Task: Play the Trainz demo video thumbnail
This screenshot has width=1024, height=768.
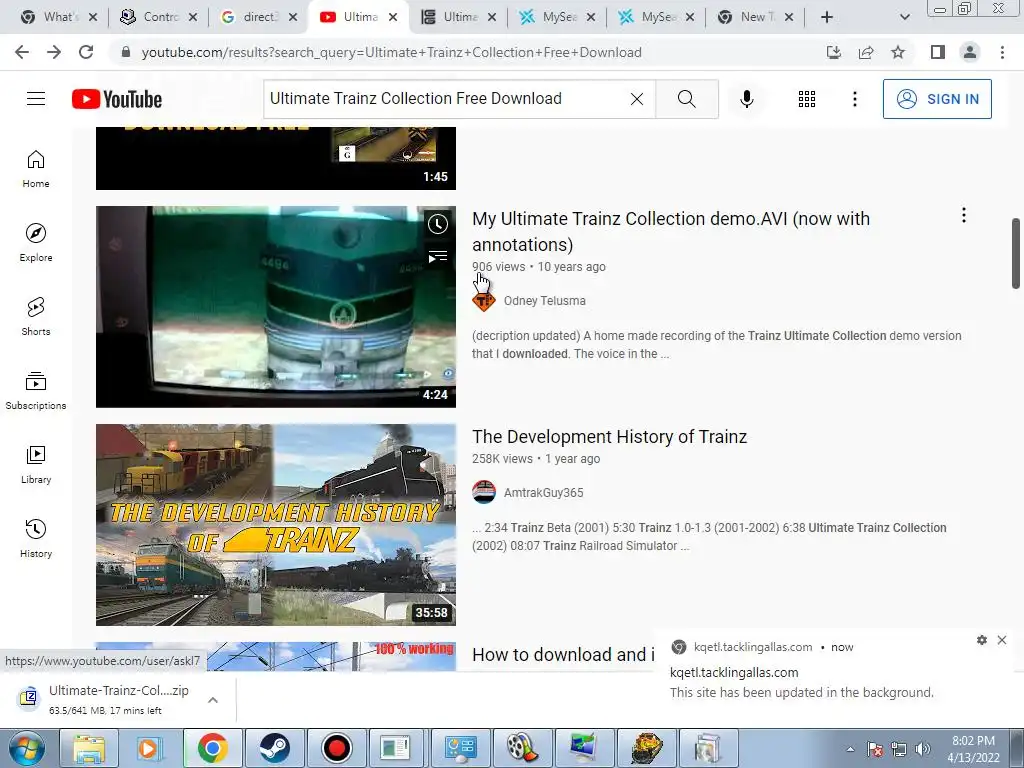Action: [x=276, y=307]
